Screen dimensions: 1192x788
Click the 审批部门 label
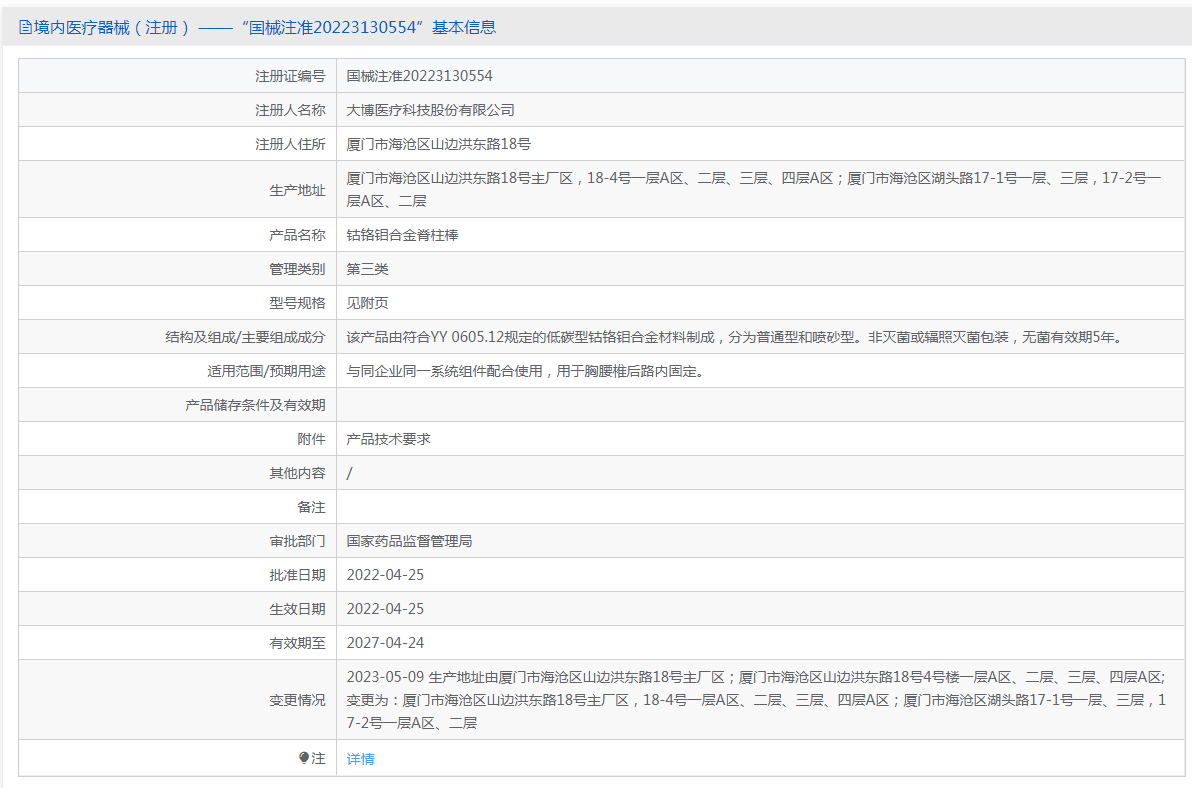[x=297, y=541]
